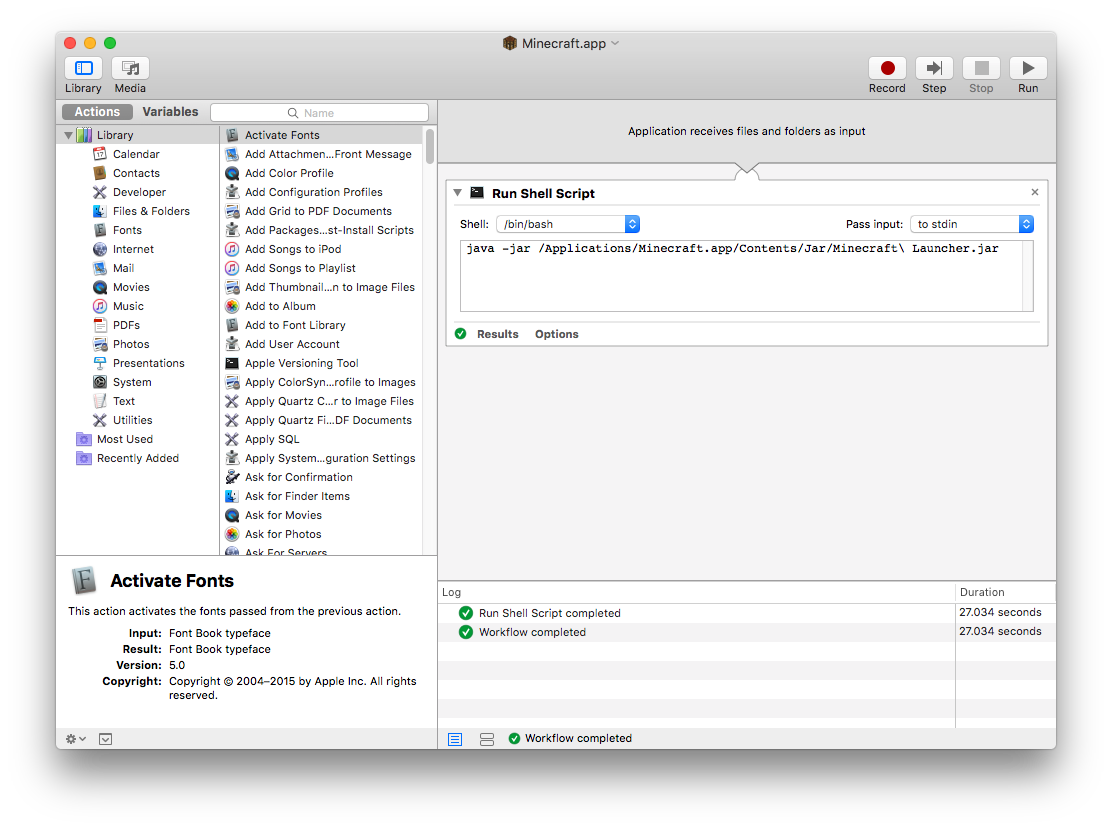Screen dimensions: 1112x829
Task: Select the PDFs category icon
Action: (x=100, y=326)
